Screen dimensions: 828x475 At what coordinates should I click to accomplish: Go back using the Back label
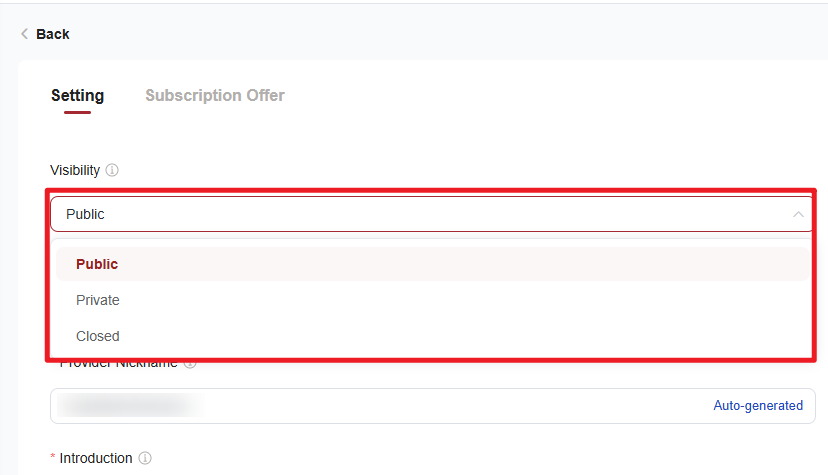click(x=53, y=34)
